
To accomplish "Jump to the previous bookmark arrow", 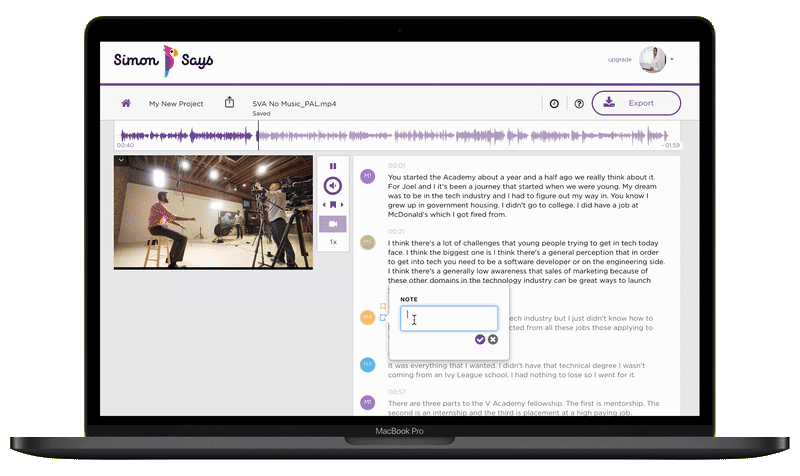I will point(324,205).
